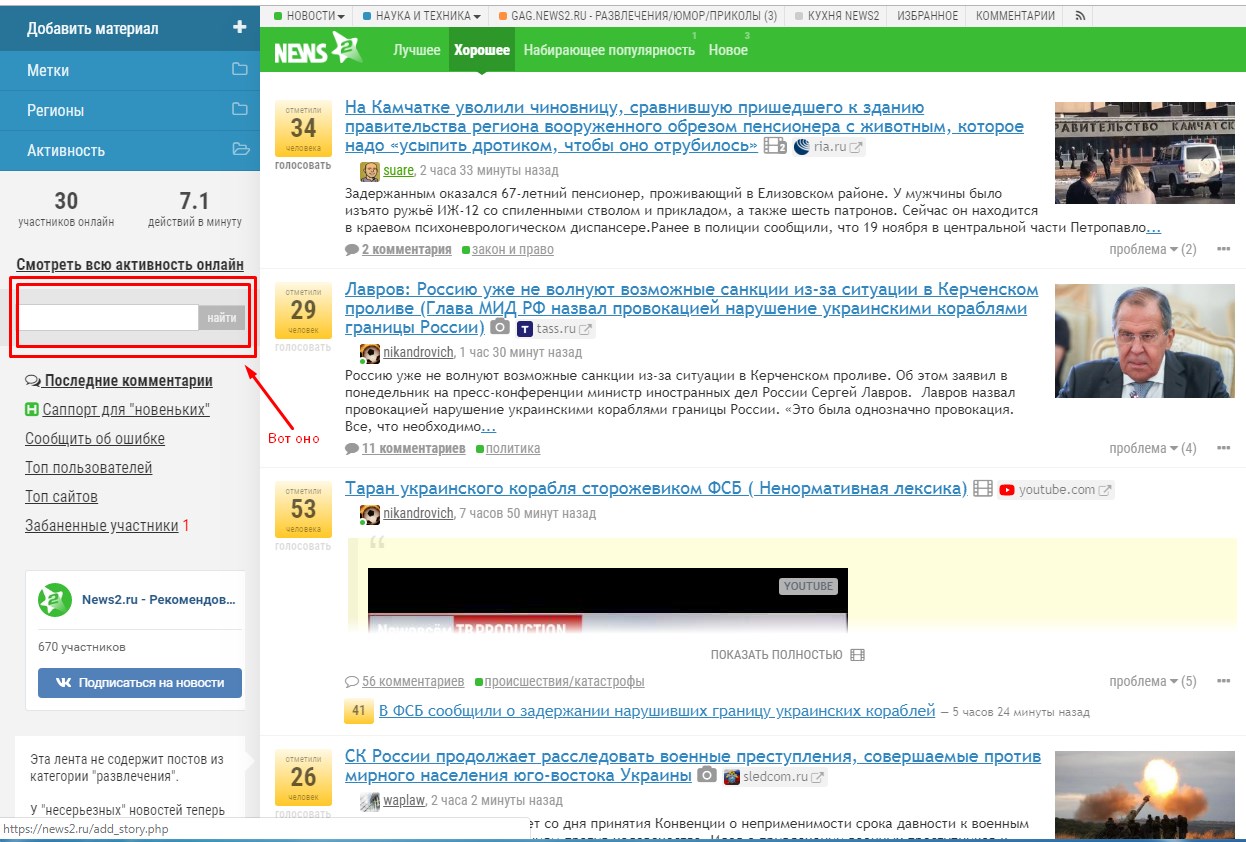Open GAG.NEWS2.RU entertainment section
This screenshot has width=1246, height=842.
click(x=637, y=16)
